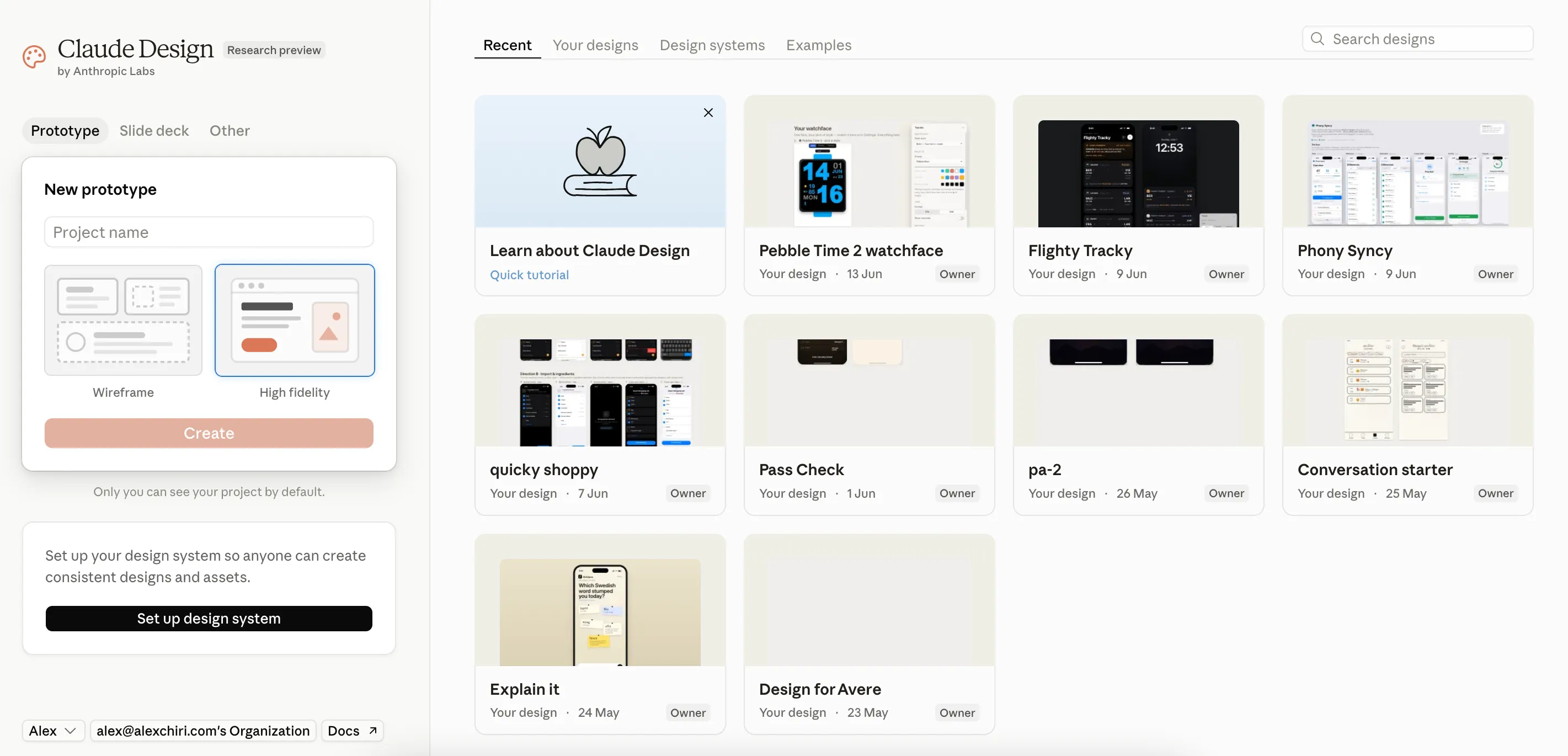Click the Research preview badge
The width and height of the screenshot is (1568, 756).
point(274,50)
